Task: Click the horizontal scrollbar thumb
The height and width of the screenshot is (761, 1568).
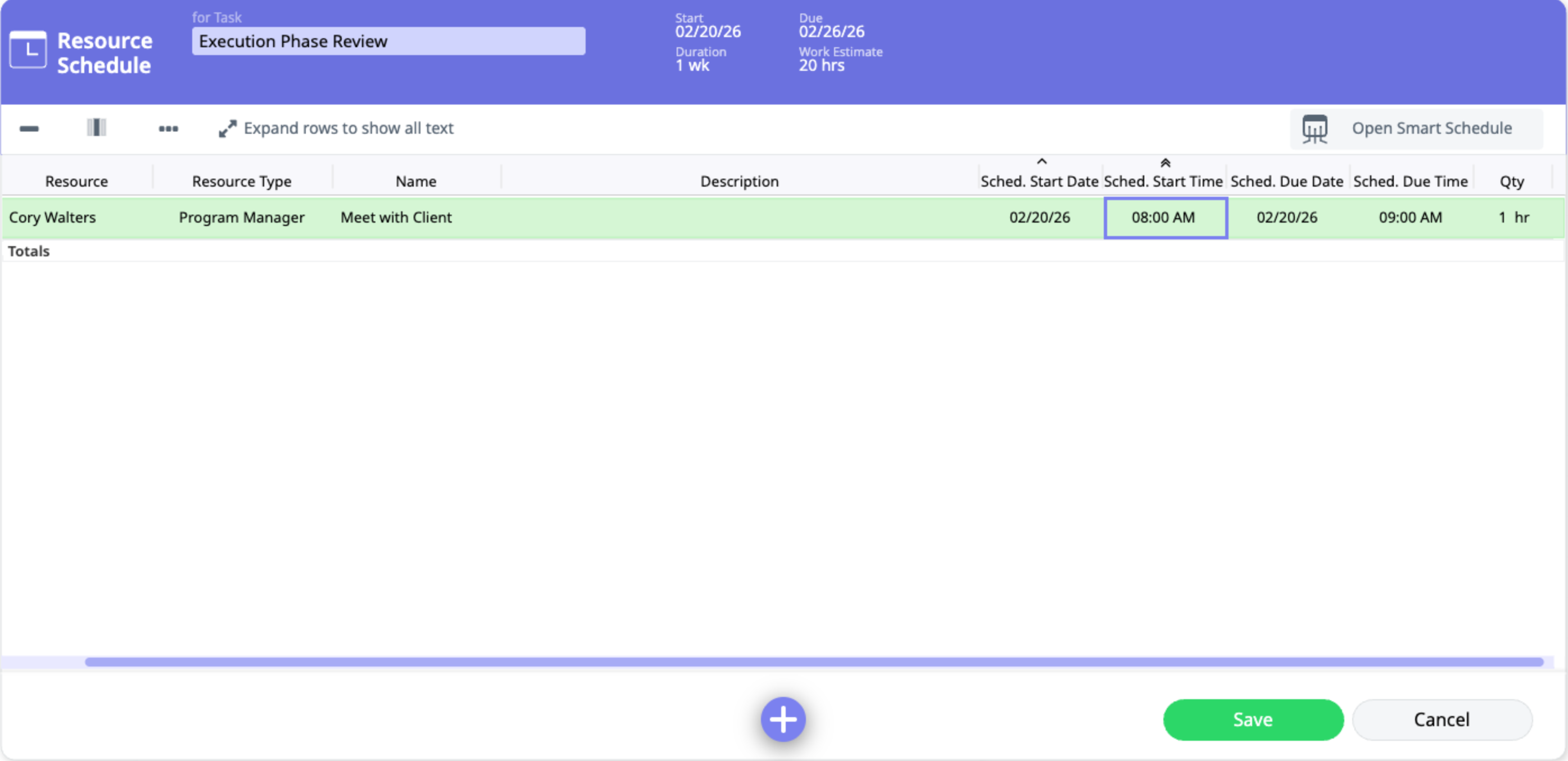Action: pyautogui.click(x=813, y=662)
